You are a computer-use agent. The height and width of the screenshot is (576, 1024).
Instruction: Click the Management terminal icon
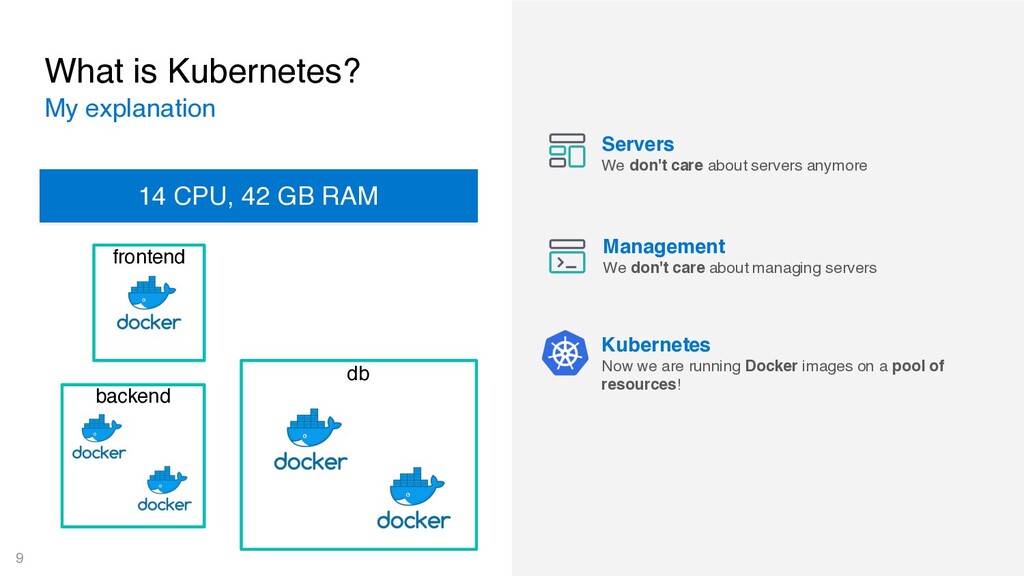tap(567, 255)
